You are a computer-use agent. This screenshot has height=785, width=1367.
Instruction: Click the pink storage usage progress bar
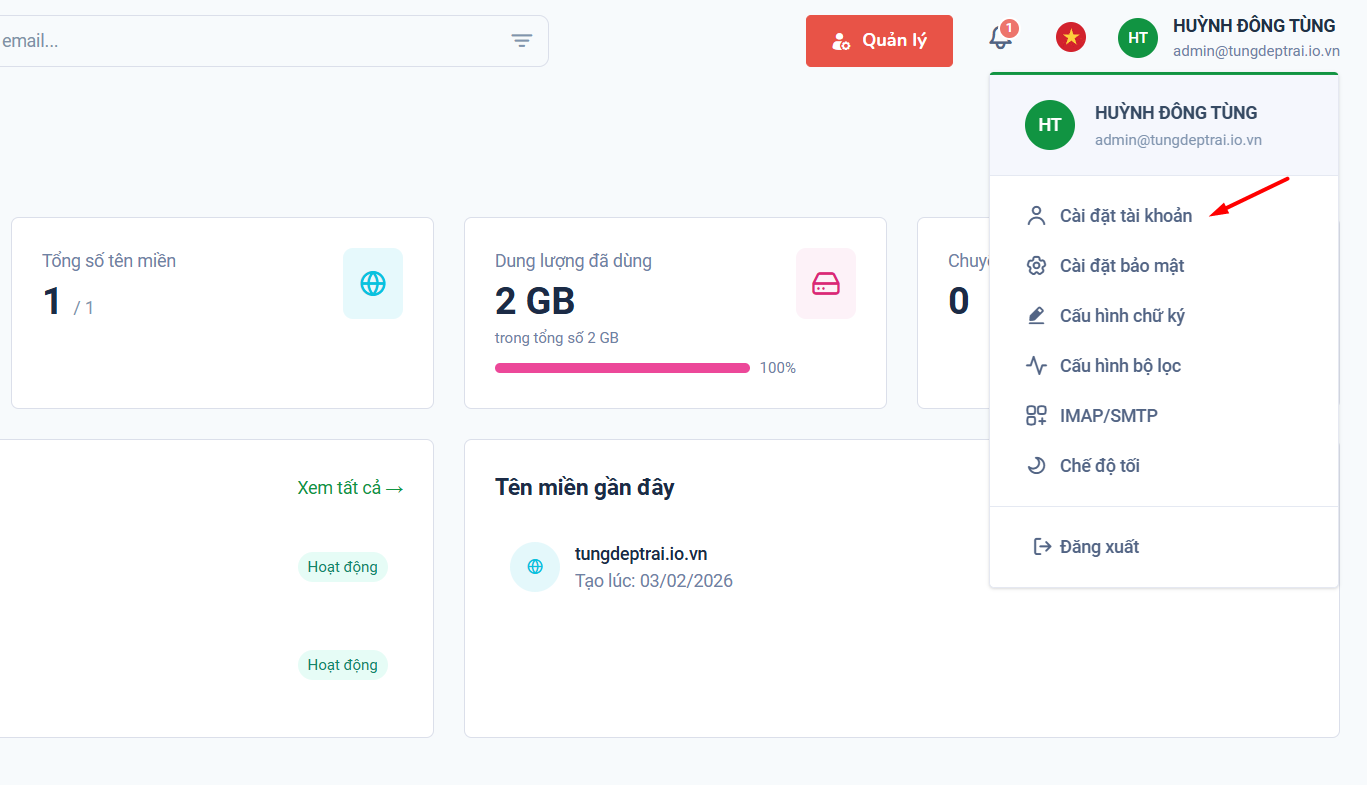click(x=622, y=368)
